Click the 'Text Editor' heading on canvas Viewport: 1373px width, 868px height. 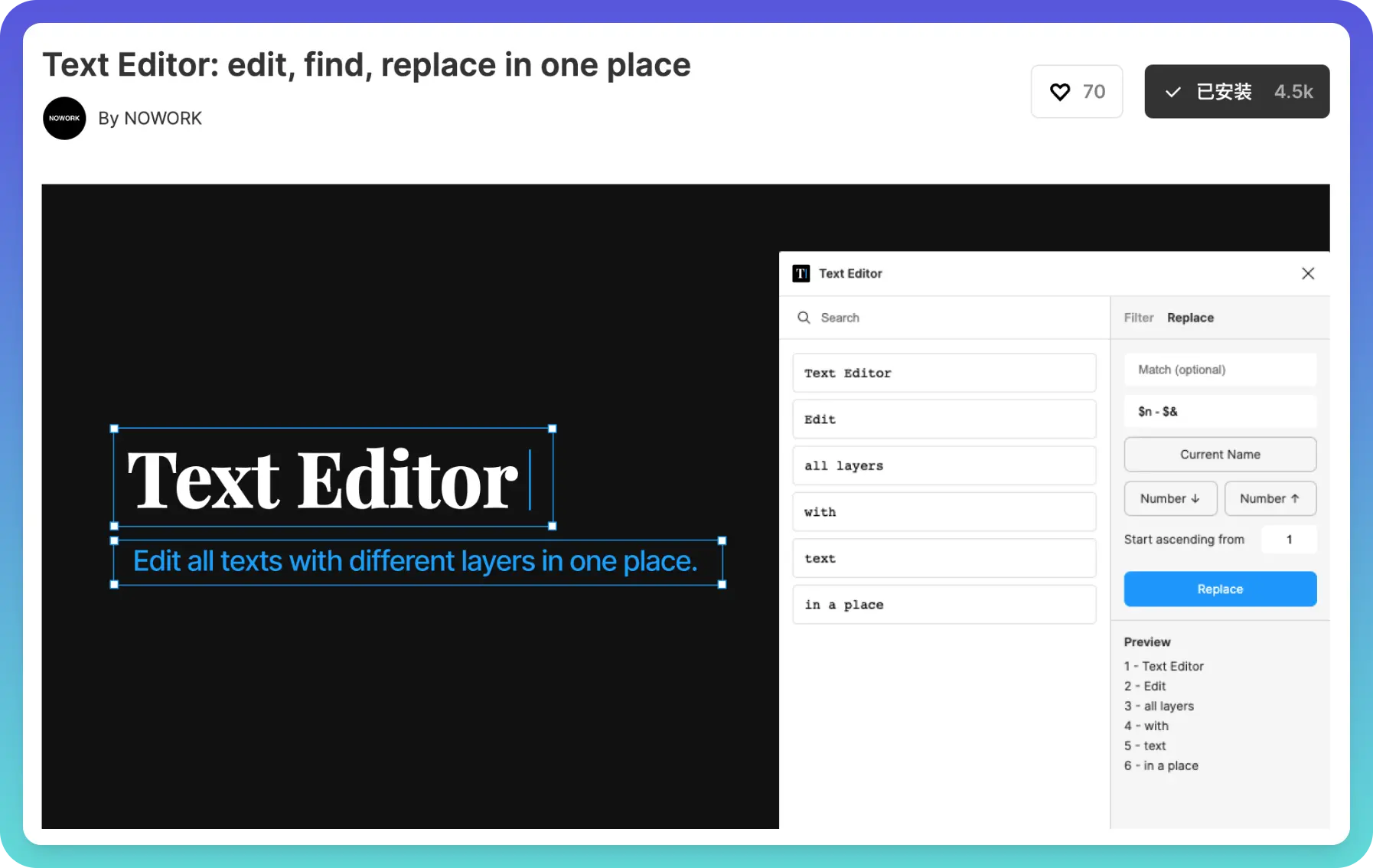323,480
